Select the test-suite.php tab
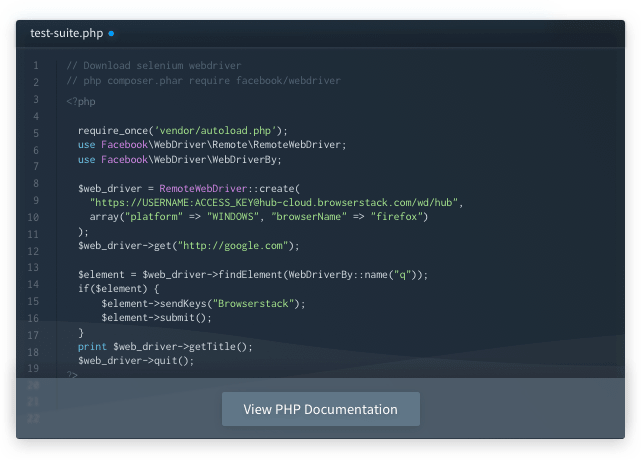 coord(67,33)
